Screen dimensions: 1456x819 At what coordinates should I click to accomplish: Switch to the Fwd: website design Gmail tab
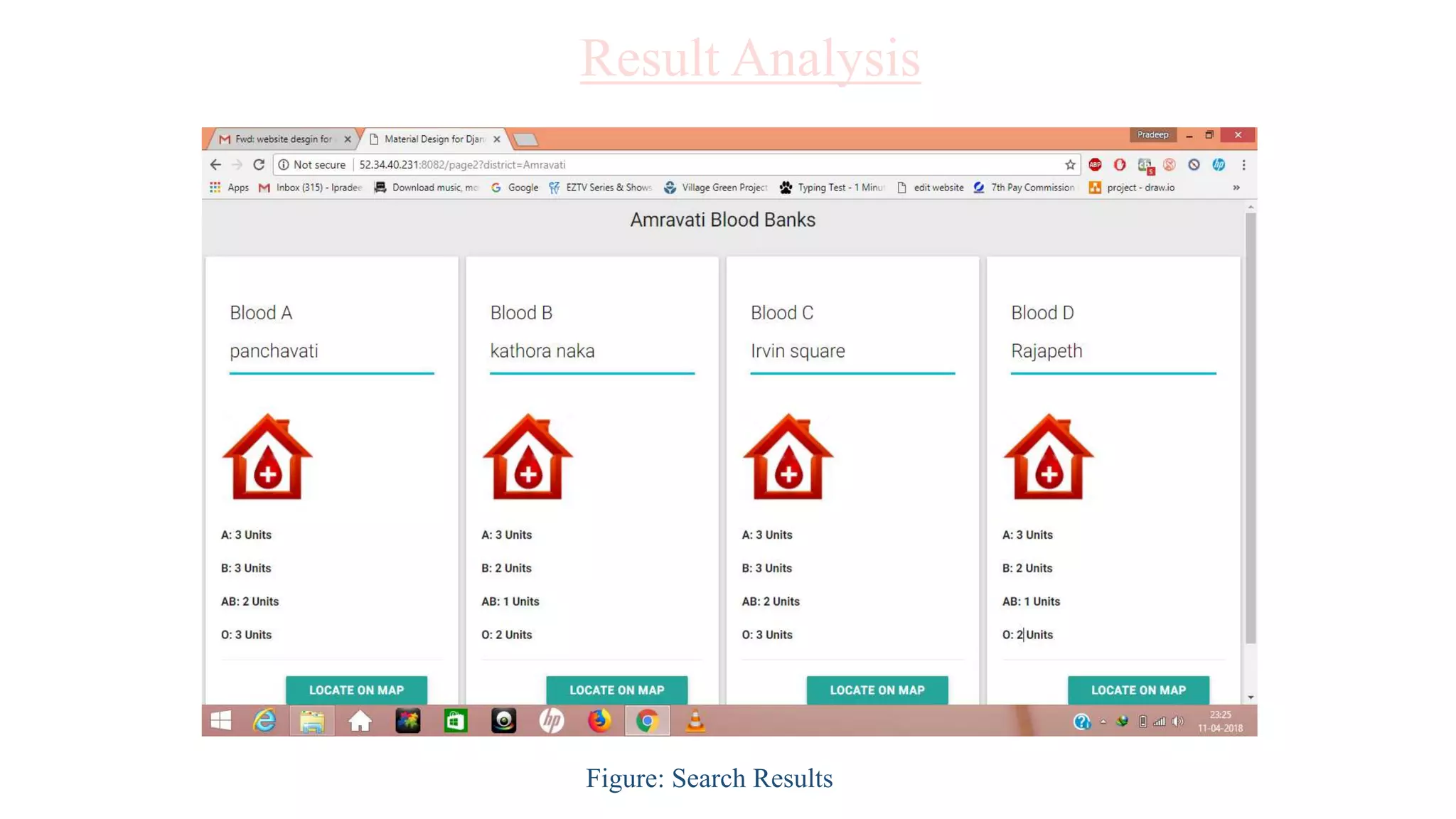tap(283, 139)
